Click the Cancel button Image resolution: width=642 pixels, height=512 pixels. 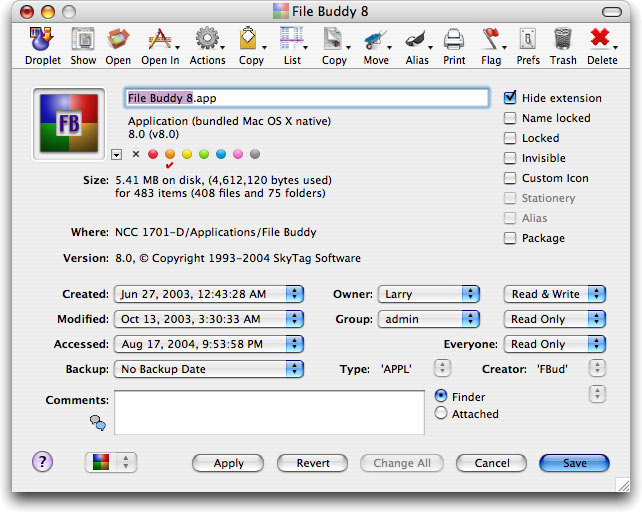(492, 463)
